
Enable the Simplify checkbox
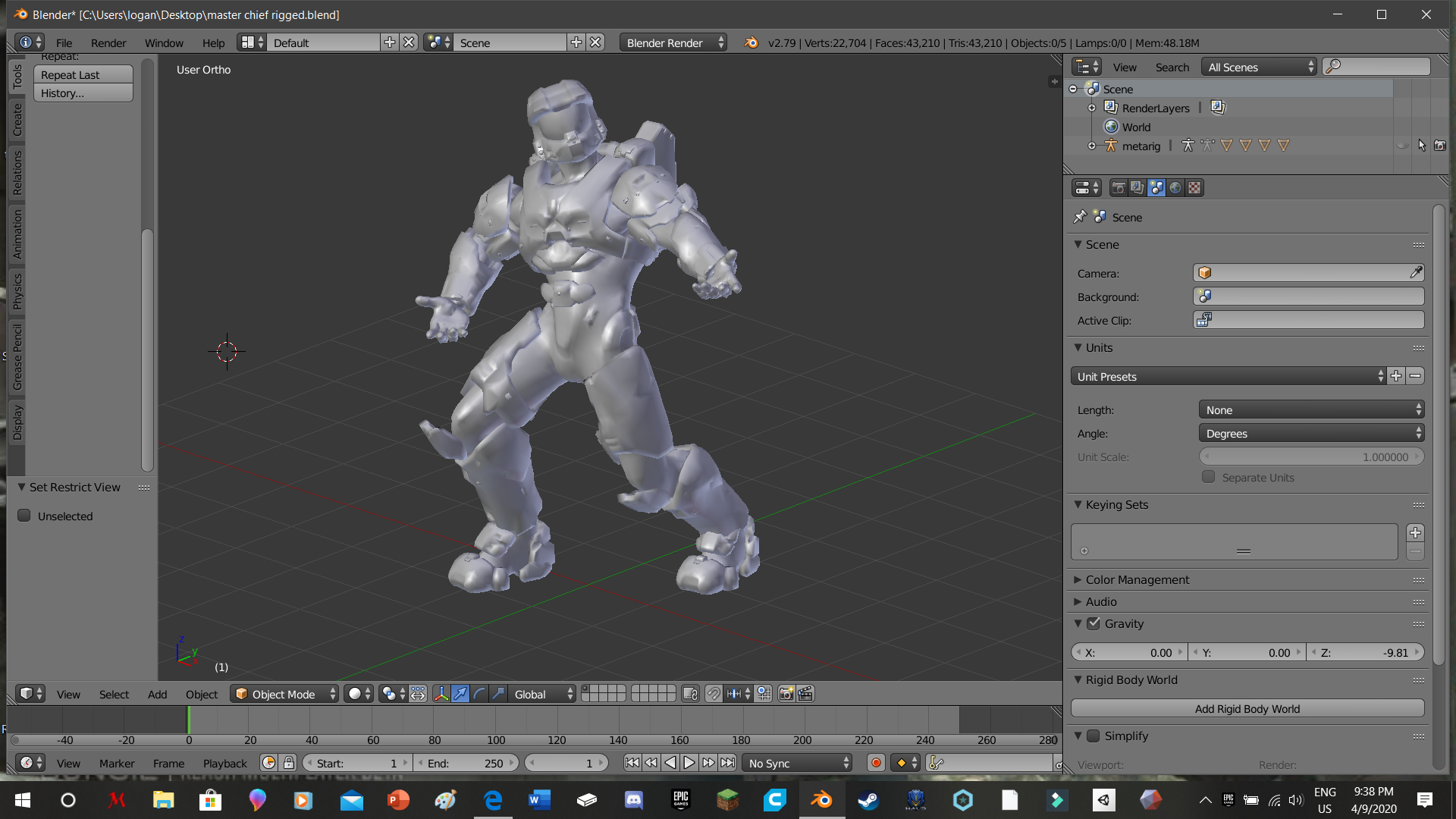pos(1094,736)
